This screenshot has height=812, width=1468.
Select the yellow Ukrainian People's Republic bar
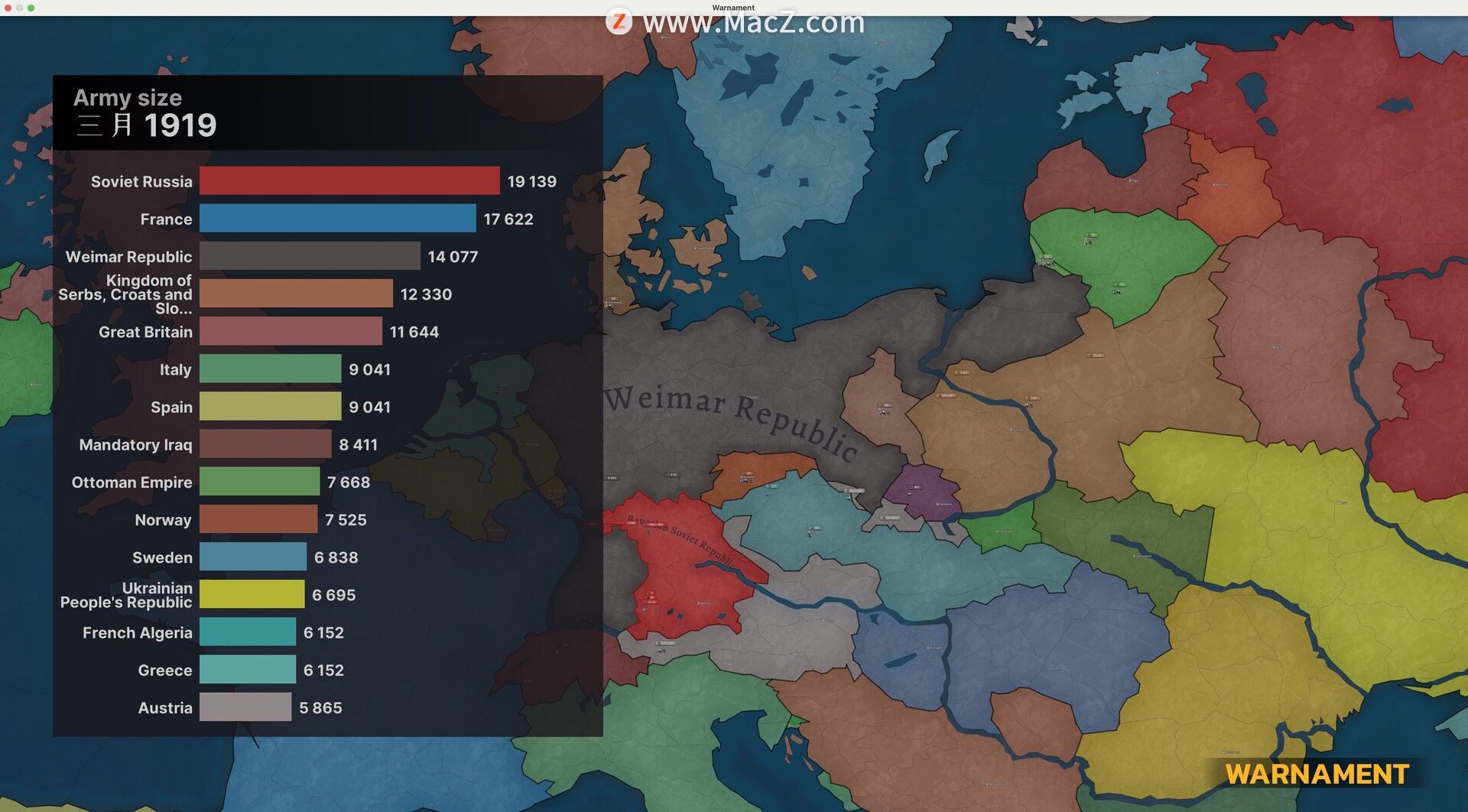coord(252,595)
